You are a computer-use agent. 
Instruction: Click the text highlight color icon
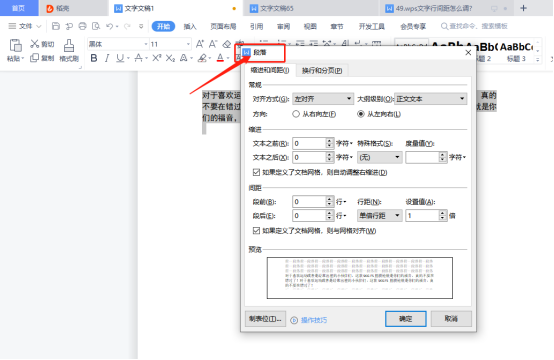click(x=202, y=58)
